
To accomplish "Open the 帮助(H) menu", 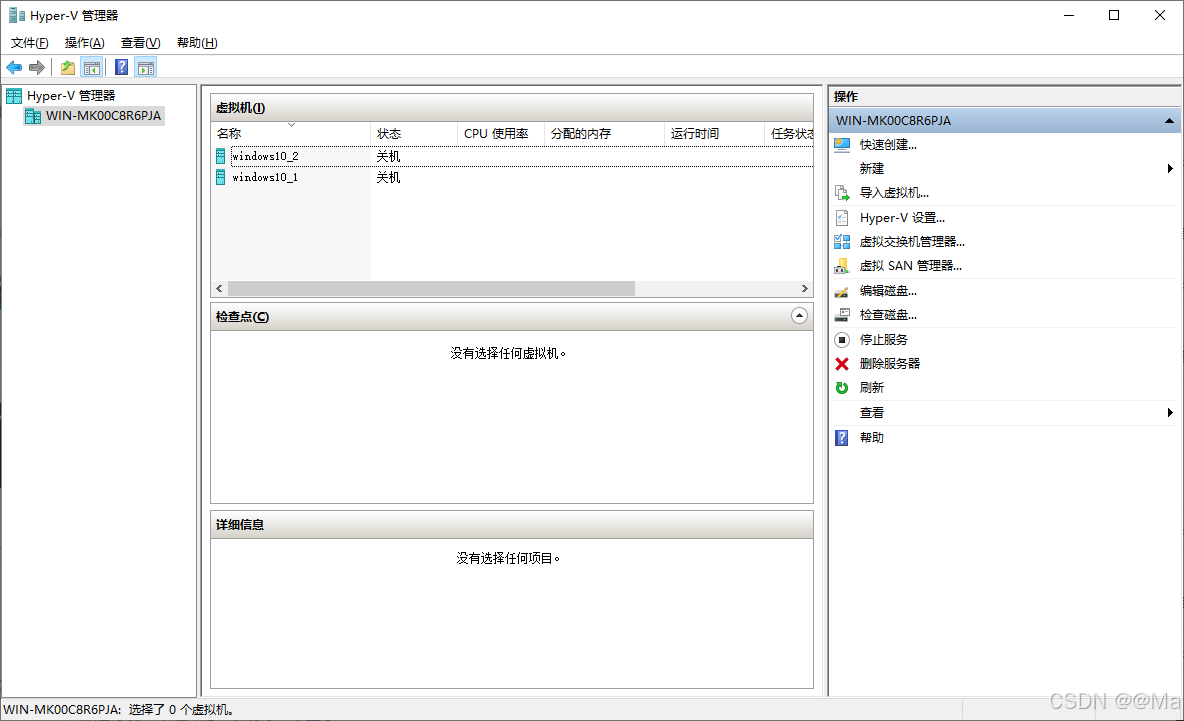I will (x=197, y=43).
